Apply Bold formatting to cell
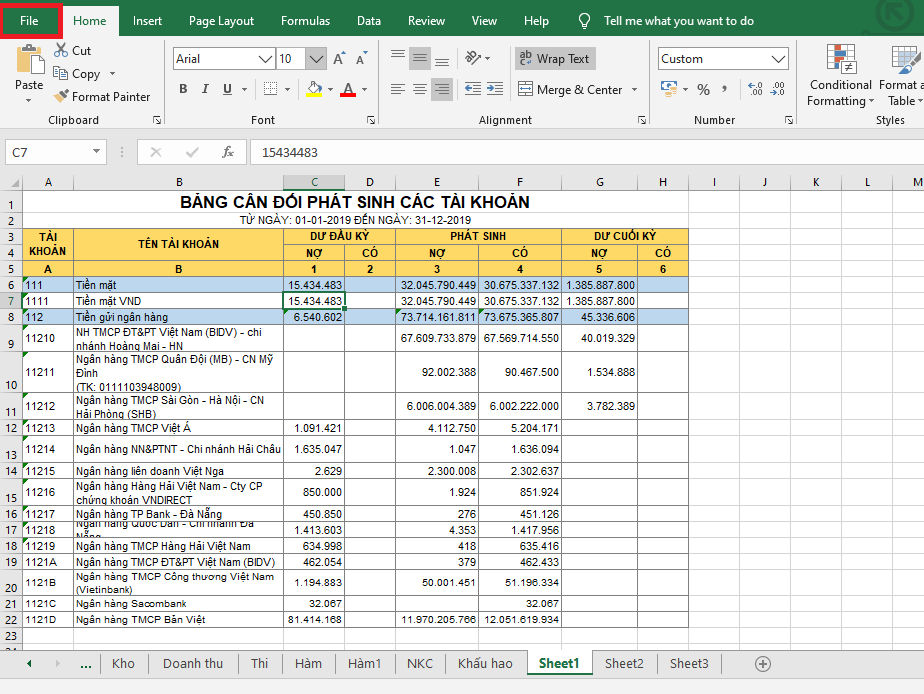This screenshot has height=694, width=924. [183, 90]
